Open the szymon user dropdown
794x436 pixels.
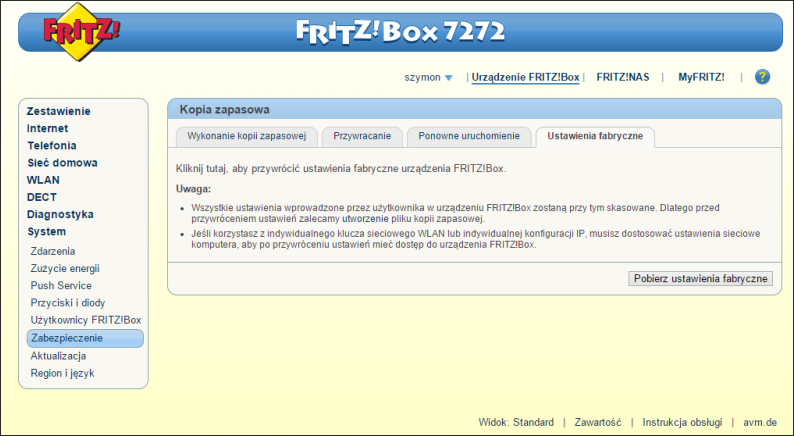click(429, 77)
